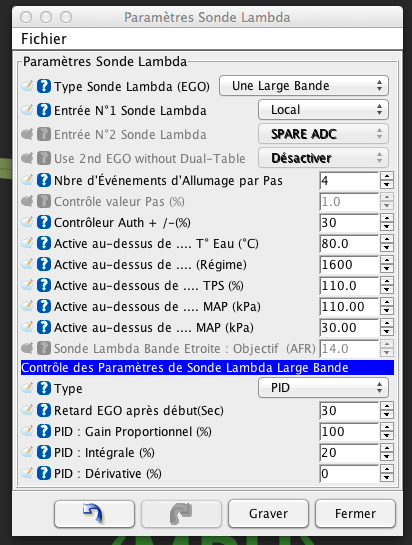Increase Nbre d'Événements d'Allumage par Pas value
This screenshot has height=545, width=412.
tap(387, 176)
